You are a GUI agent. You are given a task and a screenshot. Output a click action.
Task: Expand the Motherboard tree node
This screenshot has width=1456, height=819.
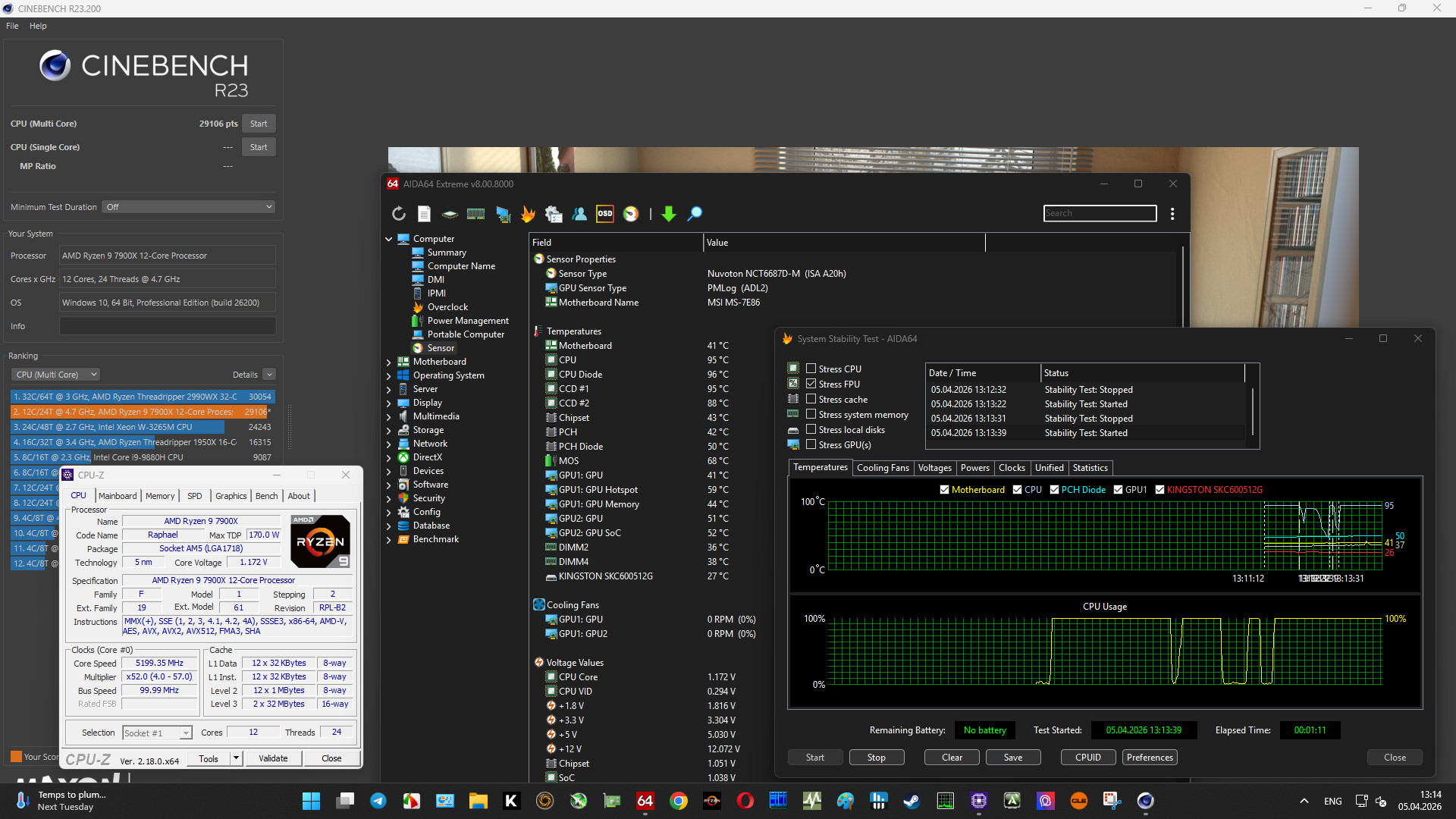pyautogui.click(x=389, y=362)
